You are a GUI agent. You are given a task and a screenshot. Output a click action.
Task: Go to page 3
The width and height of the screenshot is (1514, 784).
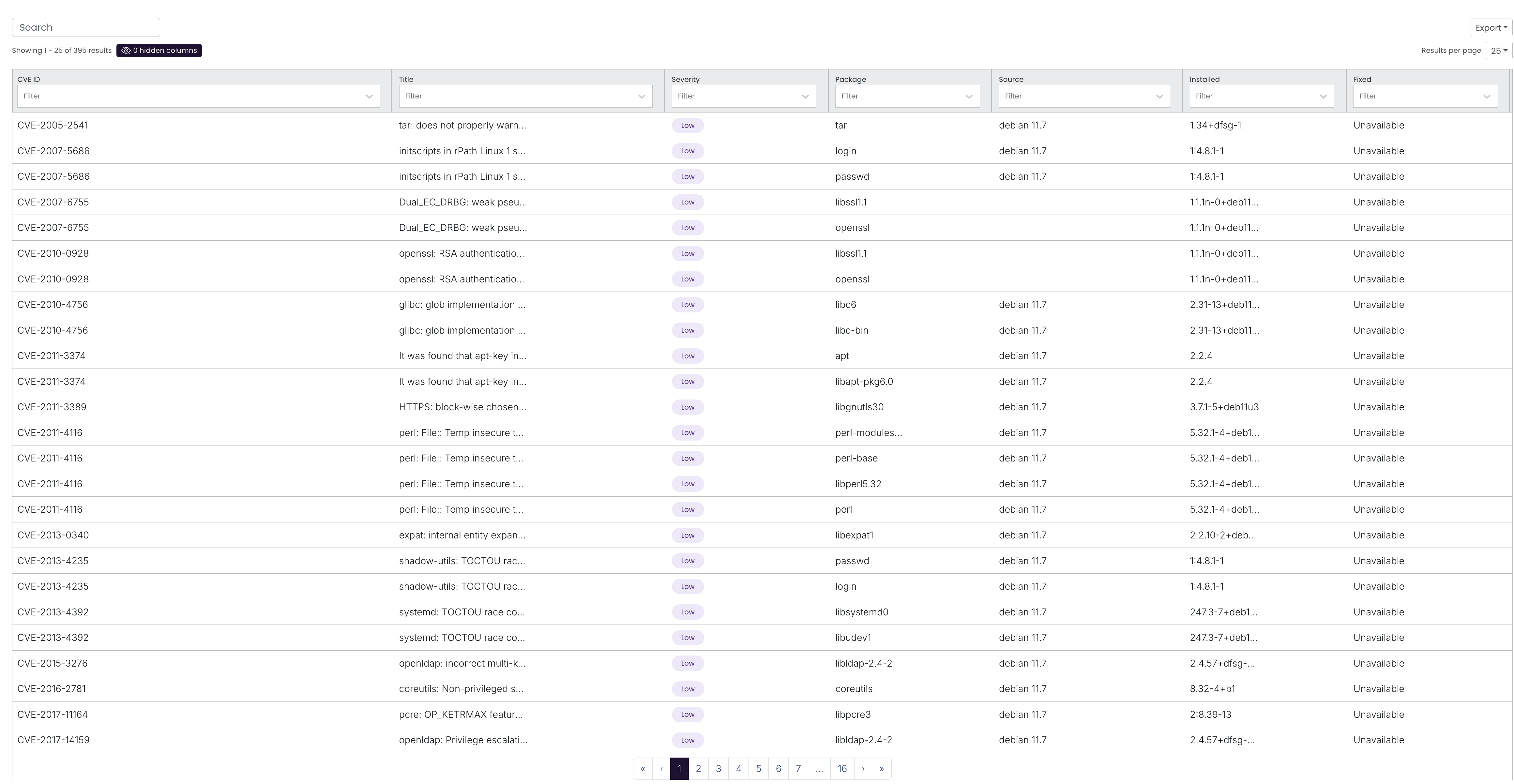point(718,769)
